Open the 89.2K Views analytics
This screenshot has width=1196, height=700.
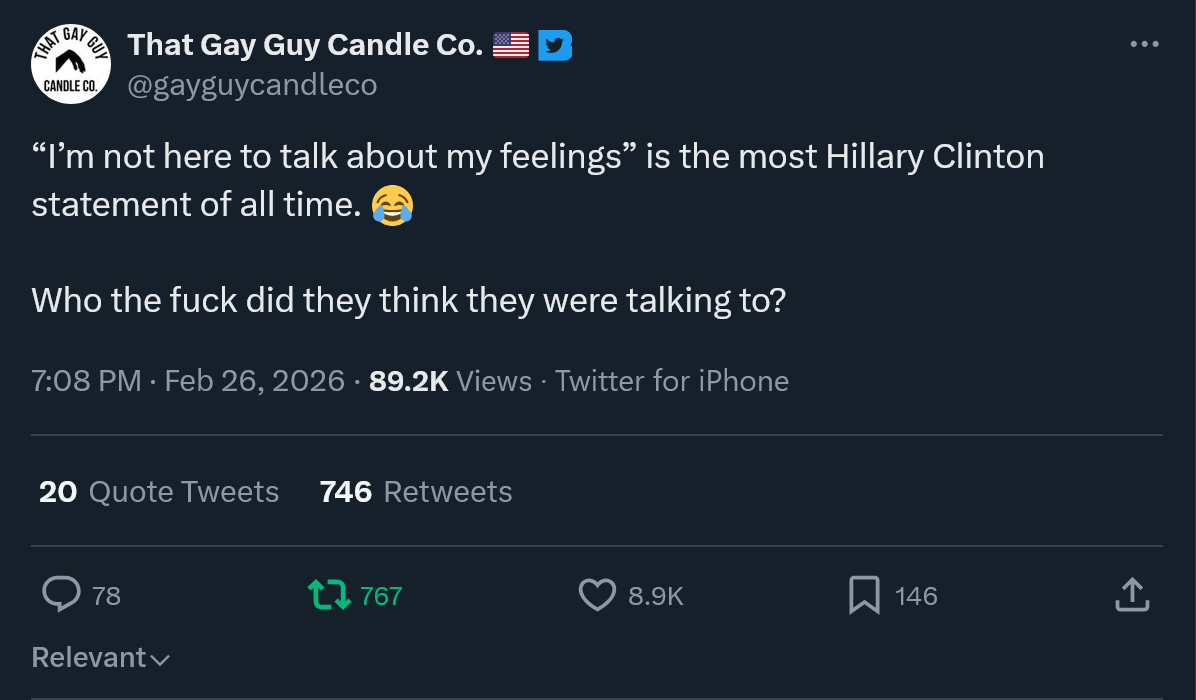[450, 381]
